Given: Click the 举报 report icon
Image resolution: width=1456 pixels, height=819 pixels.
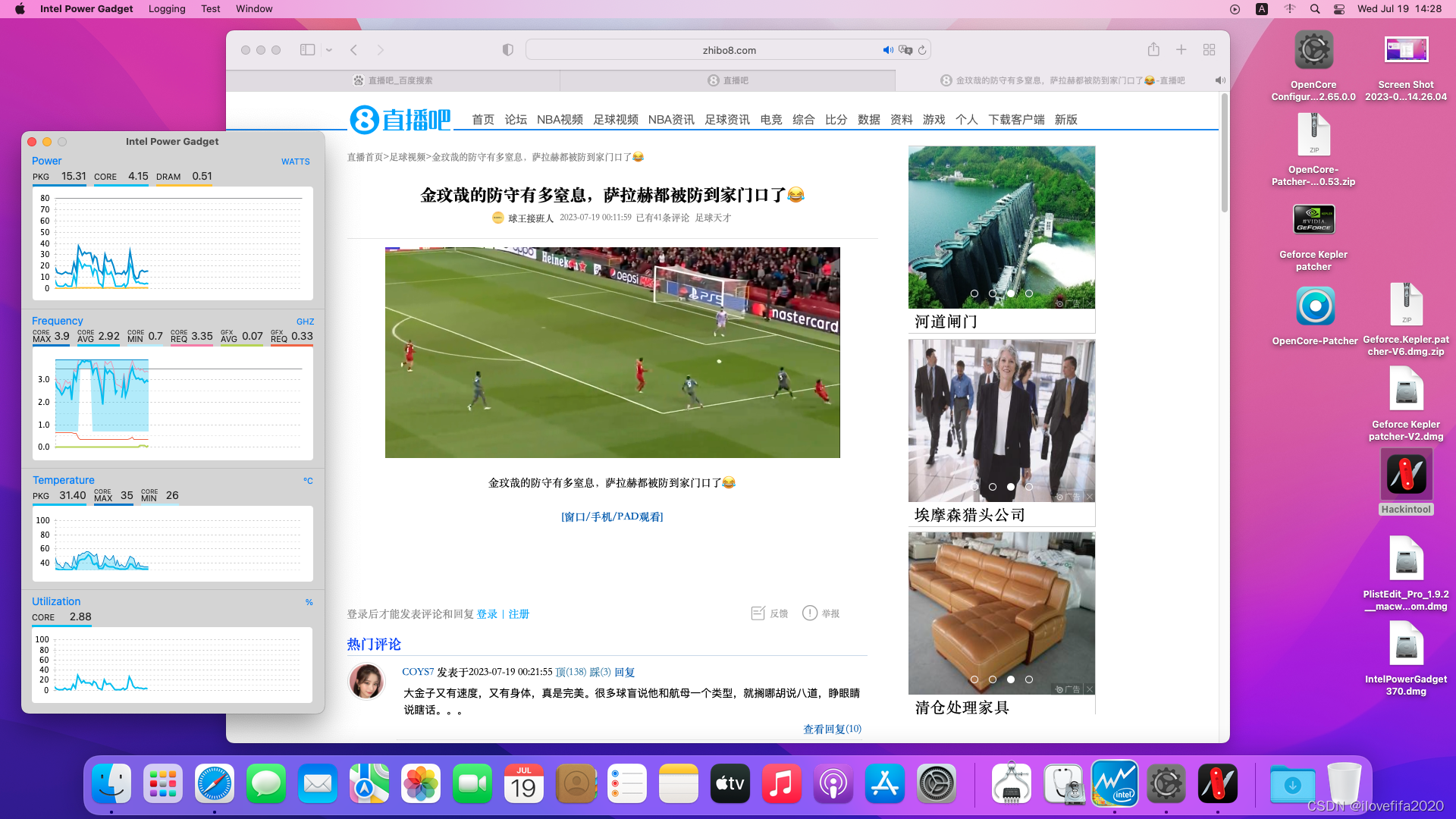Looking at the screenshot, I should (x=810, y=613).
